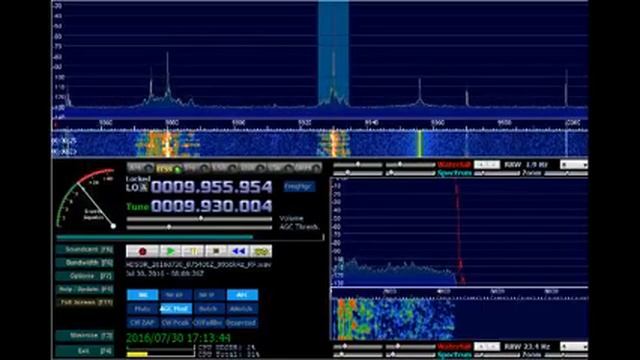Toggle the NB IF noise blanker
The height and width of the screenshot is (360, 640).
[x=209, y=295]
